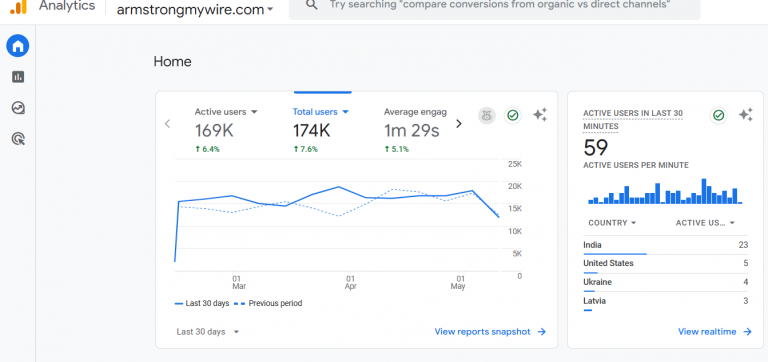The image size is (768, 362).
Task: Open the COUNTRY dimension dropdown
Action: [612, 223]
